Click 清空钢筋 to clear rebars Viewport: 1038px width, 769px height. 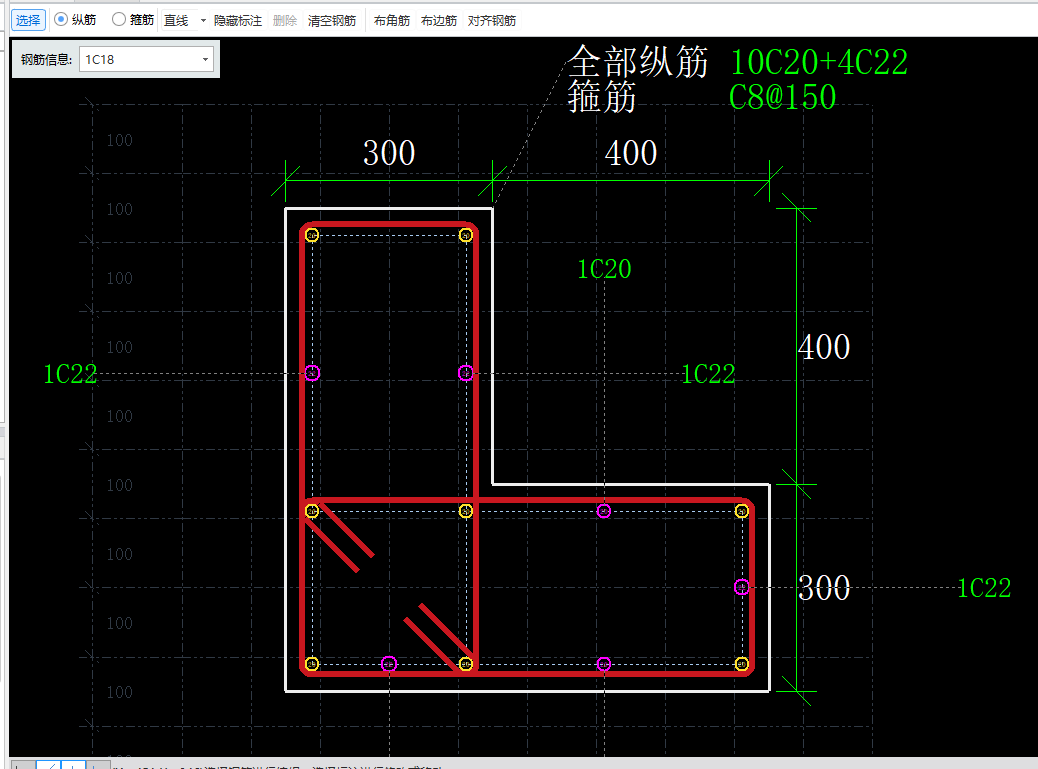point(332,21)
